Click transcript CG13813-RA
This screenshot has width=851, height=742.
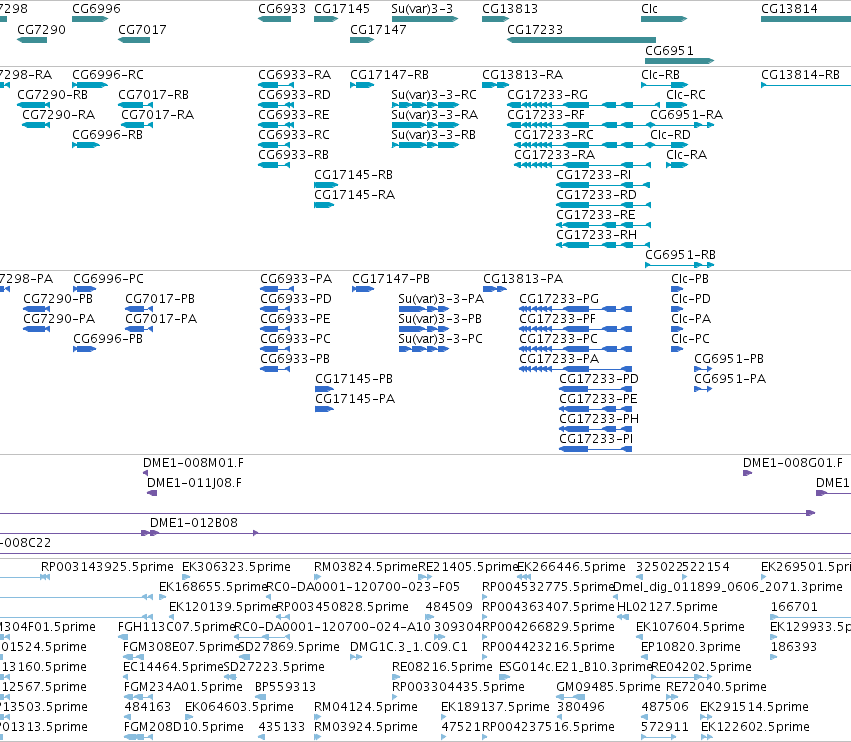pyautogui.click(x=523, y=74)
